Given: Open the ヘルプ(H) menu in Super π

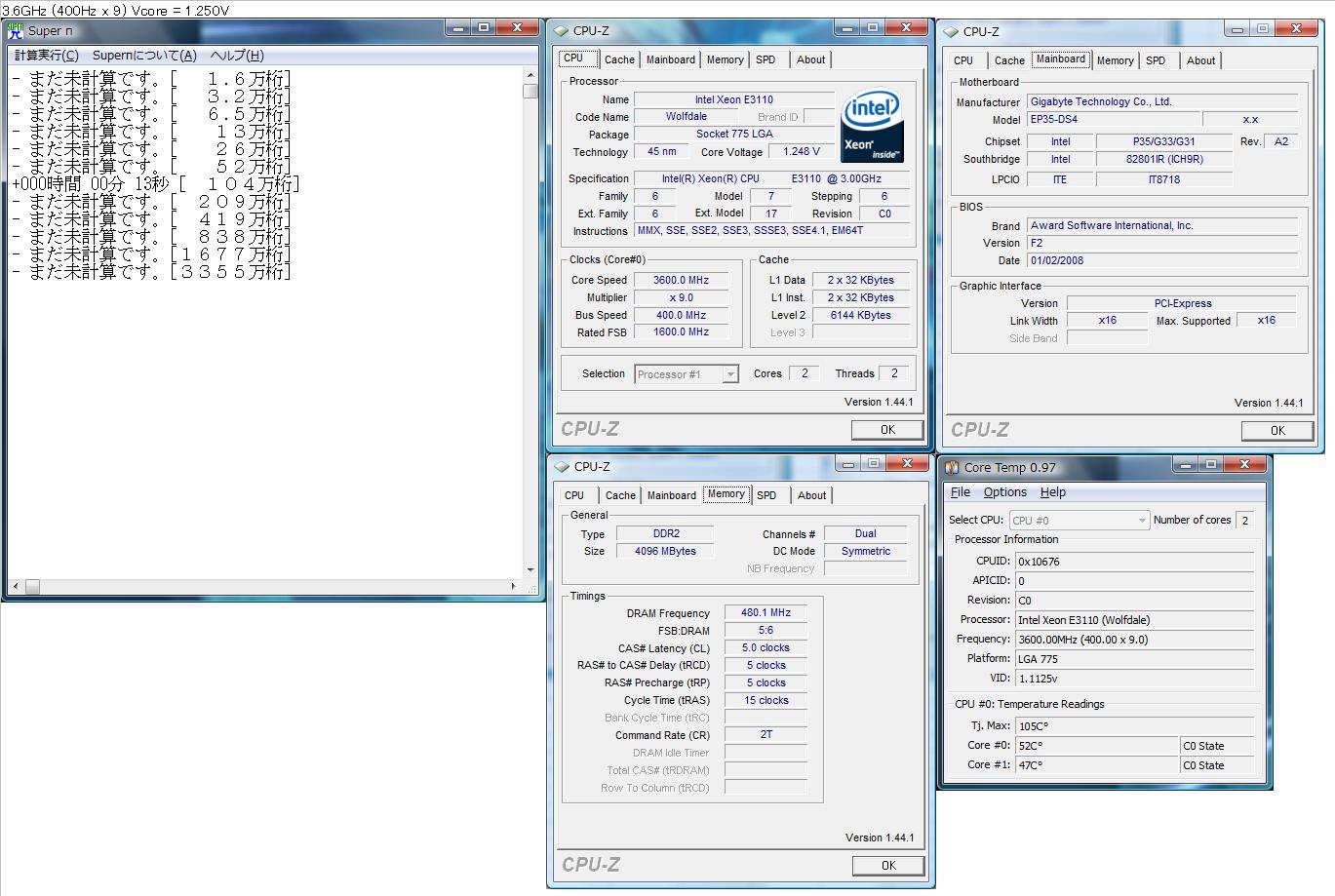Looking at the screenshot, I should [237, 56].
